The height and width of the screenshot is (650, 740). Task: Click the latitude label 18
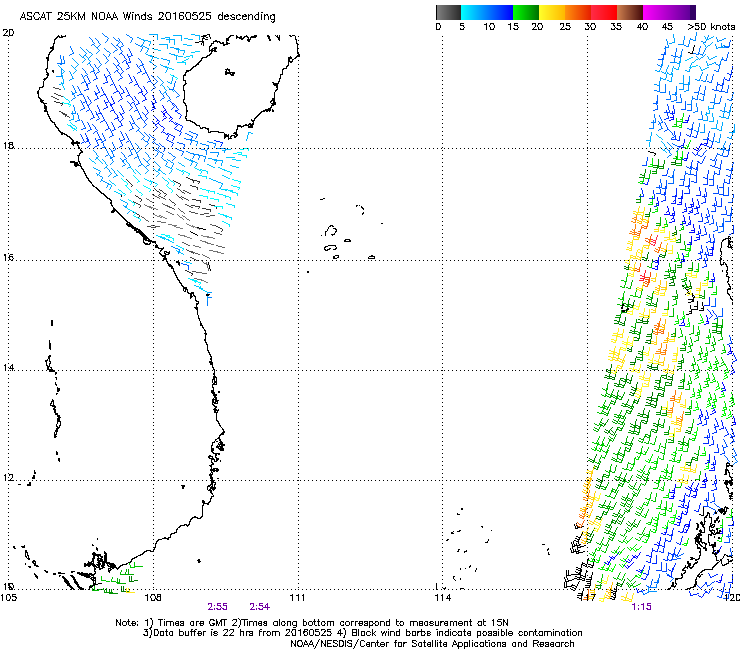(8, 145)
